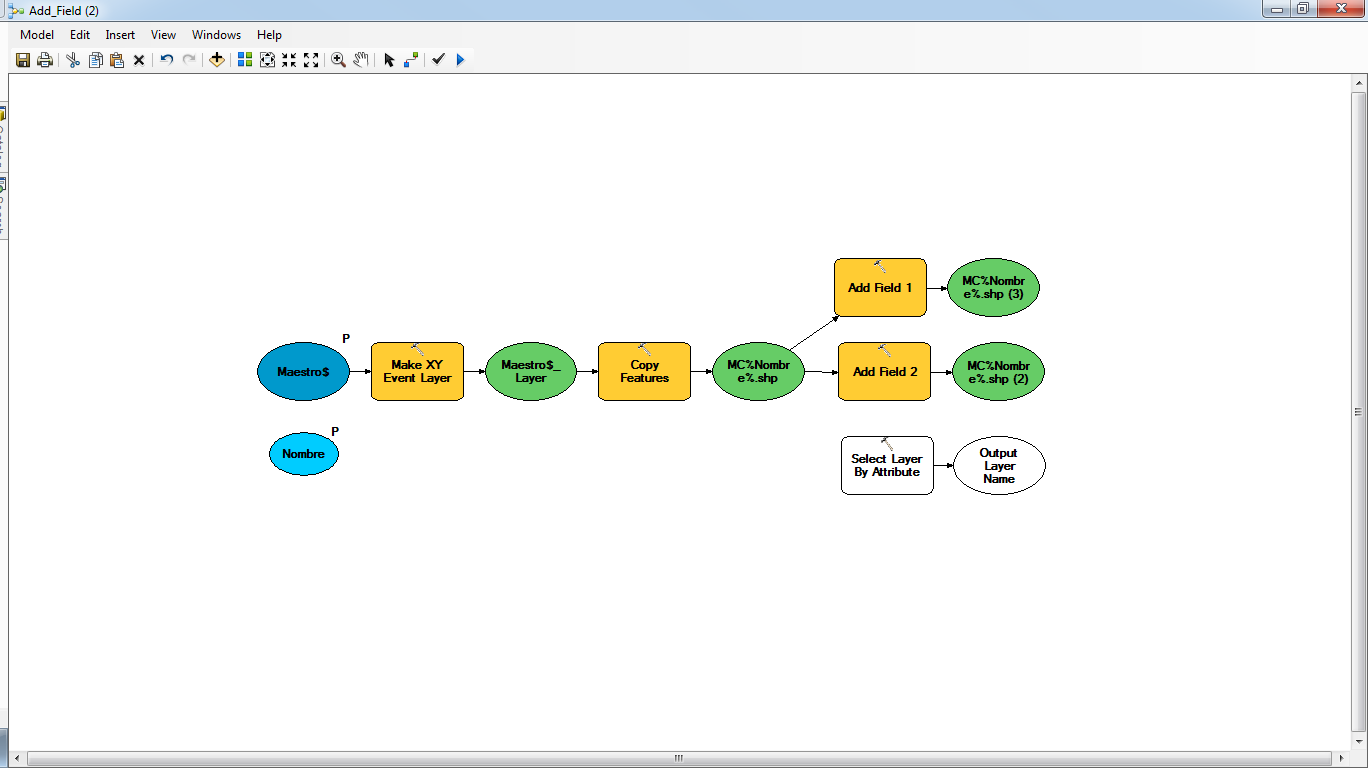1368x768 pixels.
Task: Select the MC%Nombre%.shp (2) output oval
Action: pyautogui.click(x=998, y=372)
